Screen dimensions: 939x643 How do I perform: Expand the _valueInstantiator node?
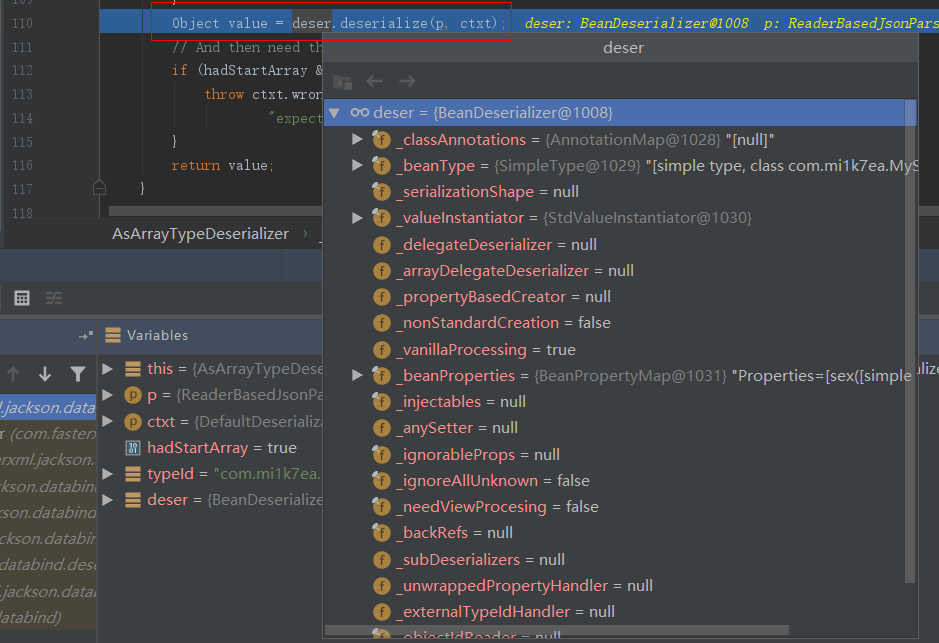tap(358, 218)
